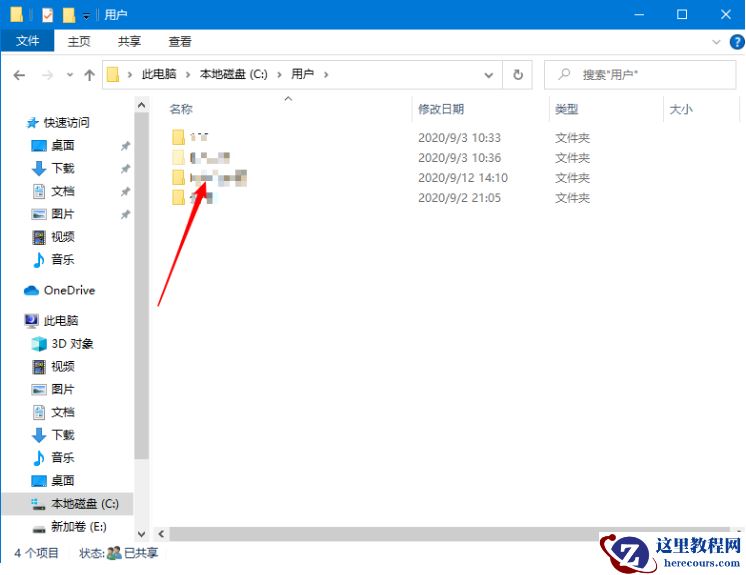Open 视频 under 此电脑

(x=53, y=366)
